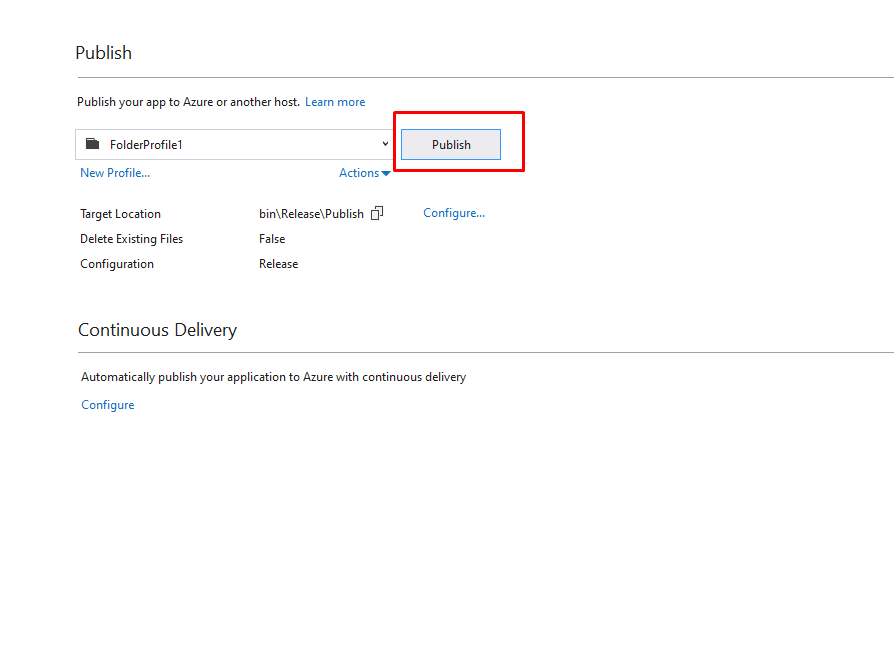The image size is (894, 654).
Task: Click the blue triangle arrow beside Actions
Action: click(386, 174)
